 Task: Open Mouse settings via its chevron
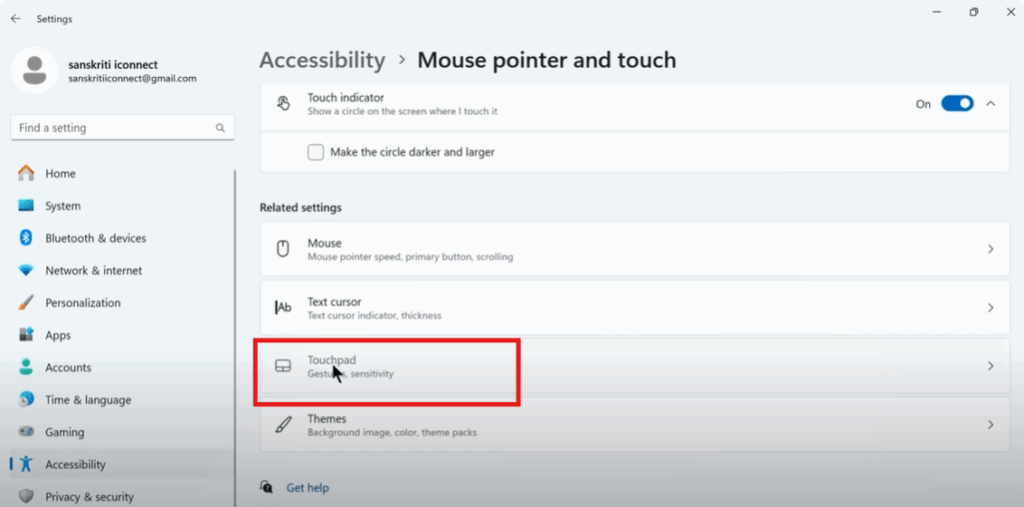point(991,249)
